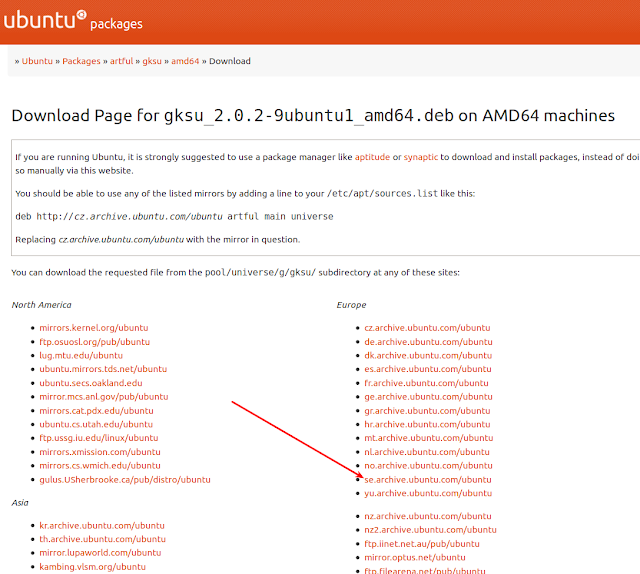Click the 'Europe' region heading
This screenshot has height=574, width=640.
click(x=351, y=305)
